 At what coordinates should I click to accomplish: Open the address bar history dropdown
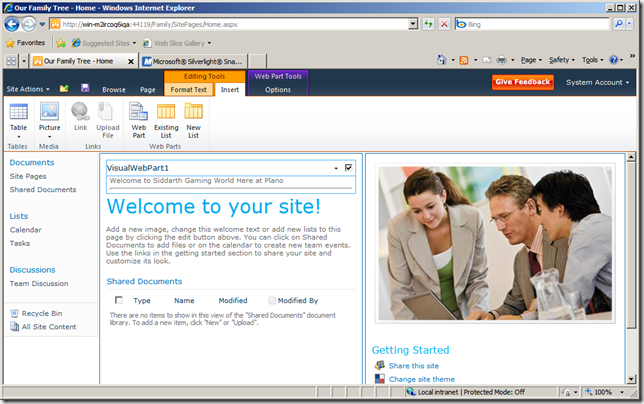[413, 24]
